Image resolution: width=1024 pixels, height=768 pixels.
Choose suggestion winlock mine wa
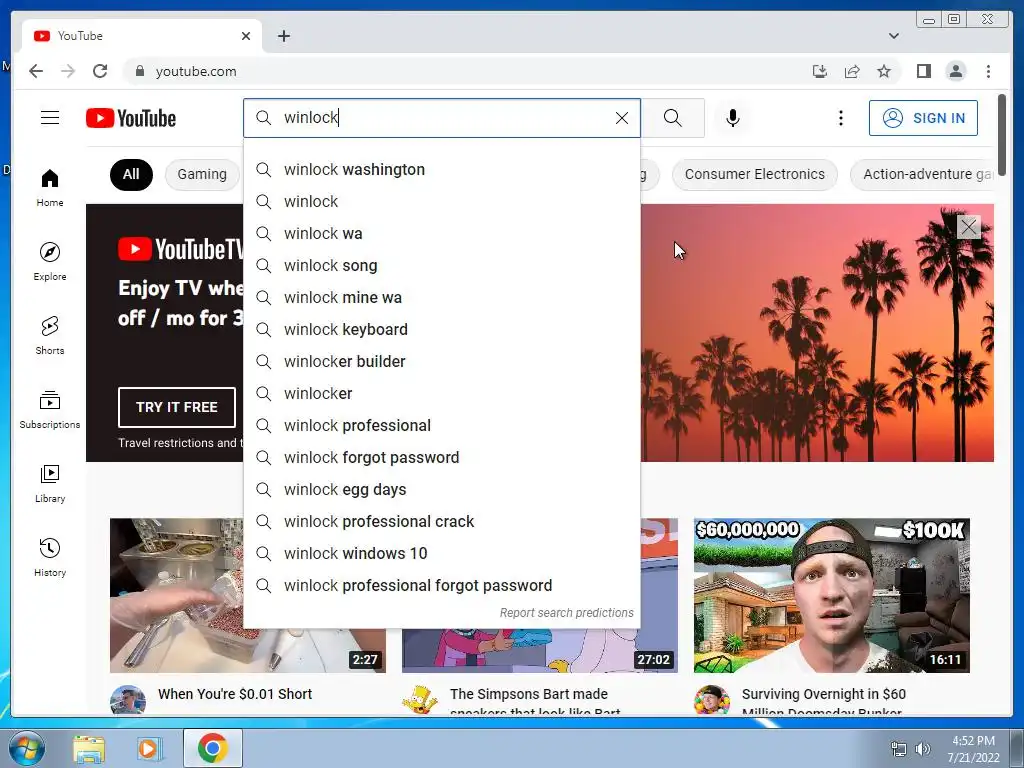coord(441,298)
